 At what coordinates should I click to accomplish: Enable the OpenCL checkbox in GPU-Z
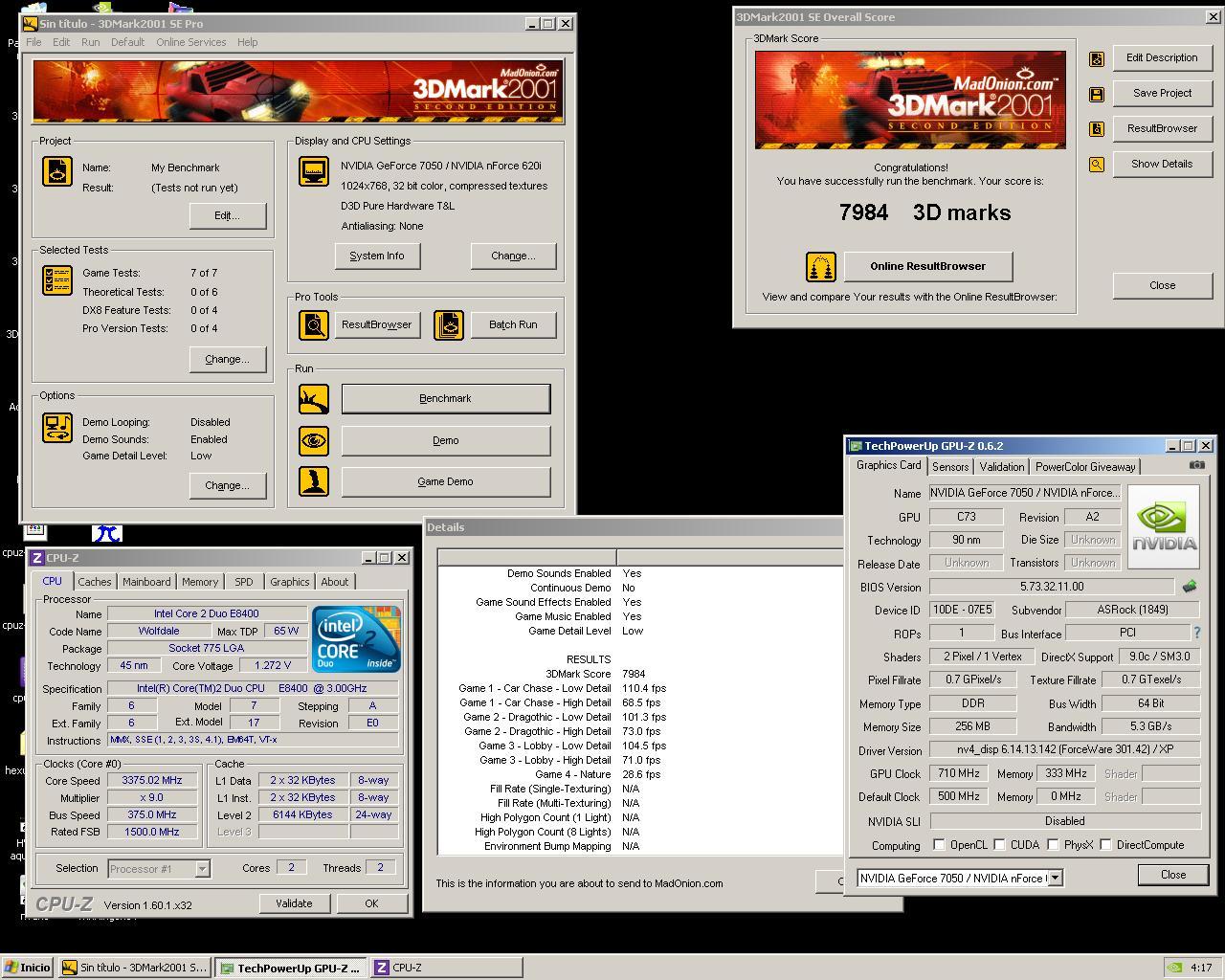pos(939,845)
